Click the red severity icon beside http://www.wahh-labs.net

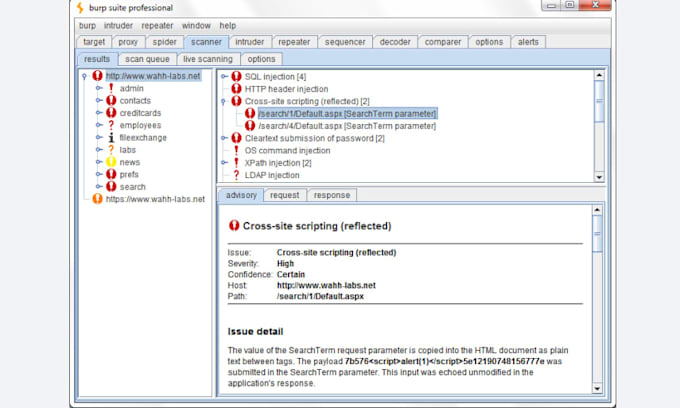coord(98,76)
